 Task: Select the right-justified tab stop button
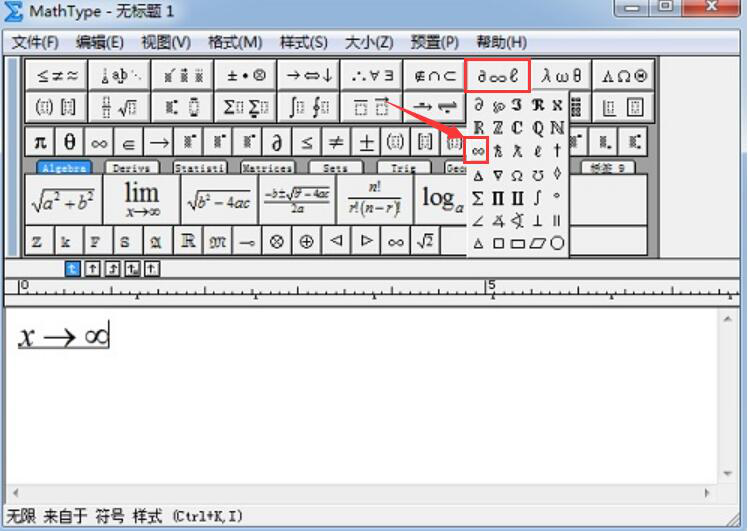click(112, 269)
